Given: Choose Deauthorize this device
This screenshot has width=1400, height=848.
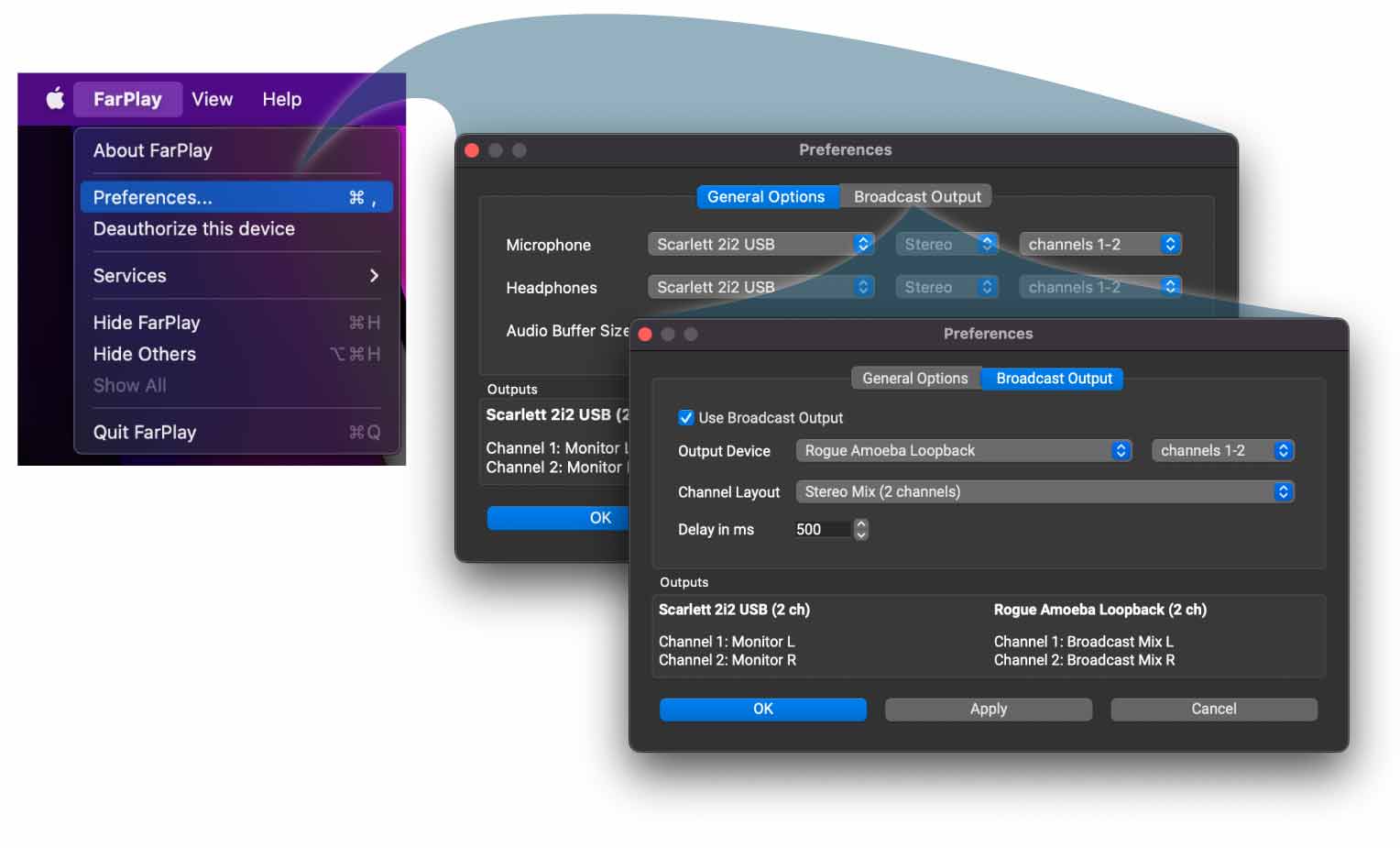Looking at the screenshot, I should point(194,229).
